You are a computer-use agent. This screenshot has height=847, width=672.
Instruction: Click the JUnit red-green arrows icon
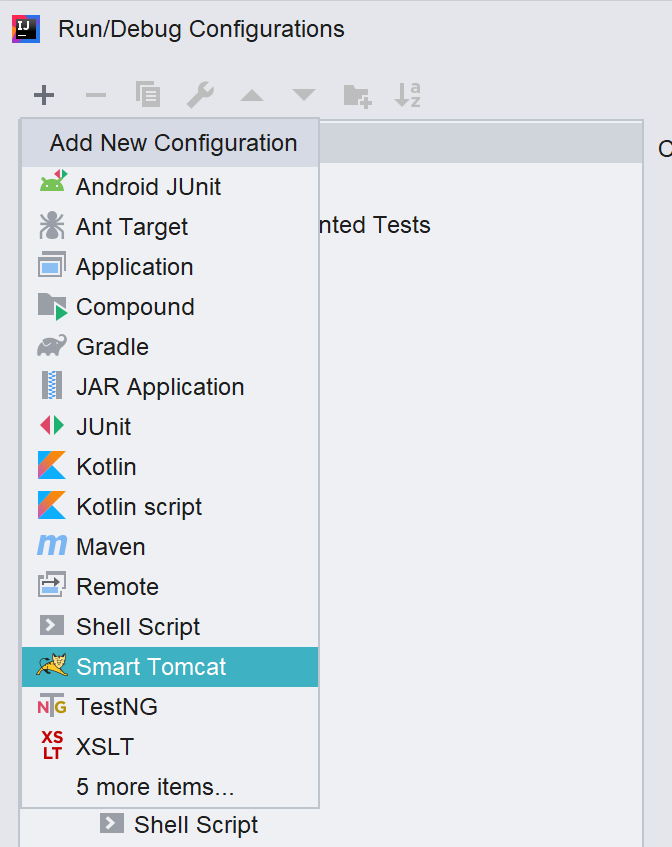click(x=52, y=426)
